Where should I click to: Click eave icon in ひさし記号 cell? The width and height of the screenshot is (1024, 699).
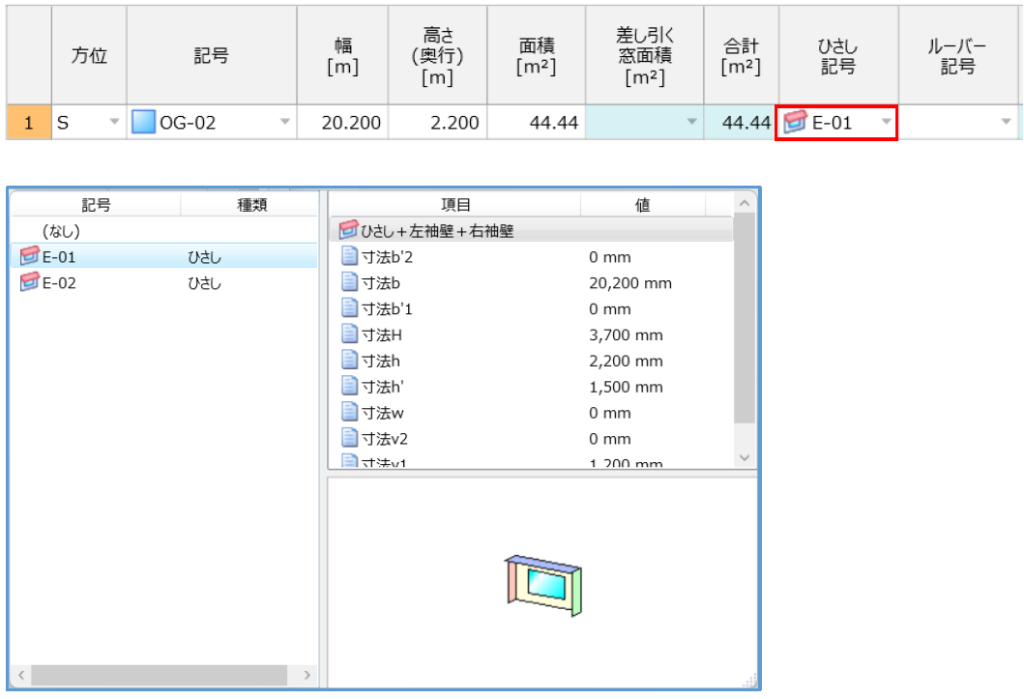pos(795,124)
